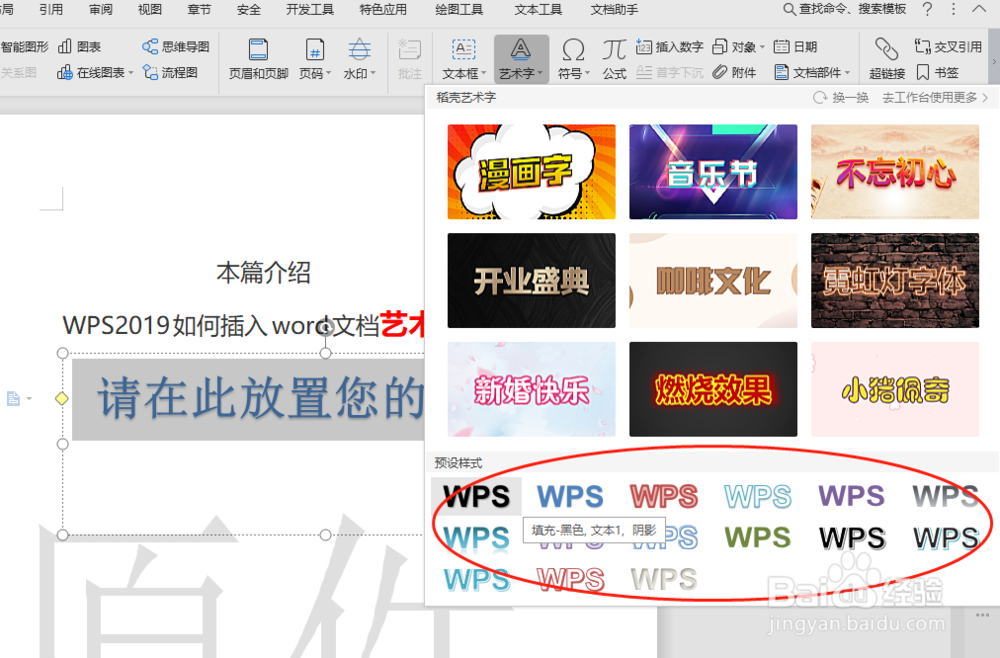The width and height of the screenshot is (1000, 658).
Task: Click 在线图表 online chart icon
Action: [64, 73]
